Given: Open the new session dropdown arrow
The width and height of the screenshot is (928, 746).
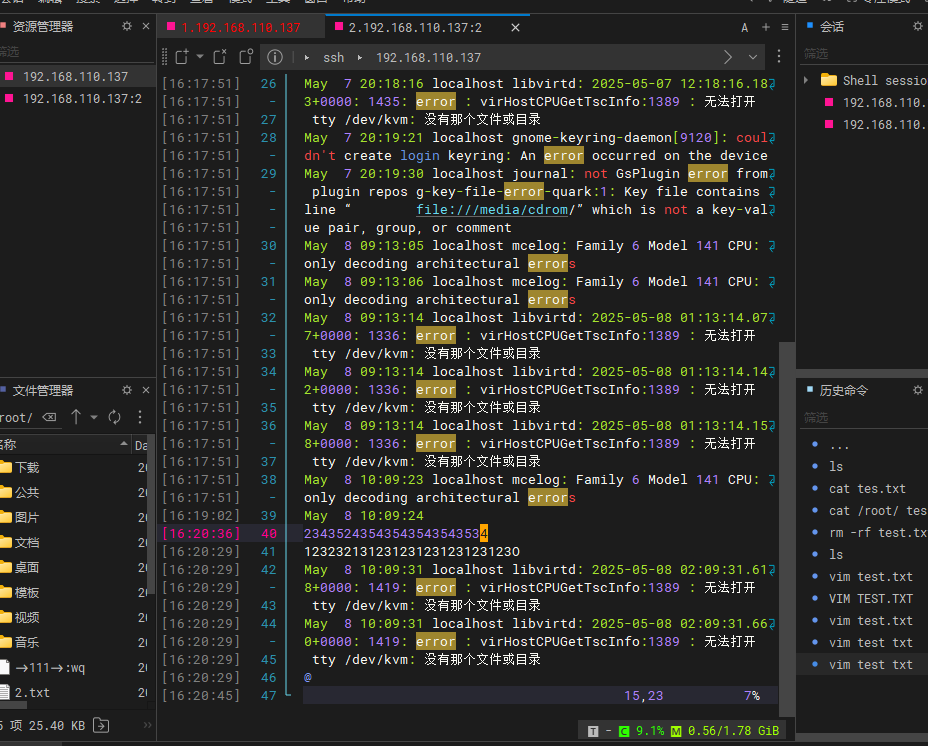Looking at the screenshot, I should [200, 57].
